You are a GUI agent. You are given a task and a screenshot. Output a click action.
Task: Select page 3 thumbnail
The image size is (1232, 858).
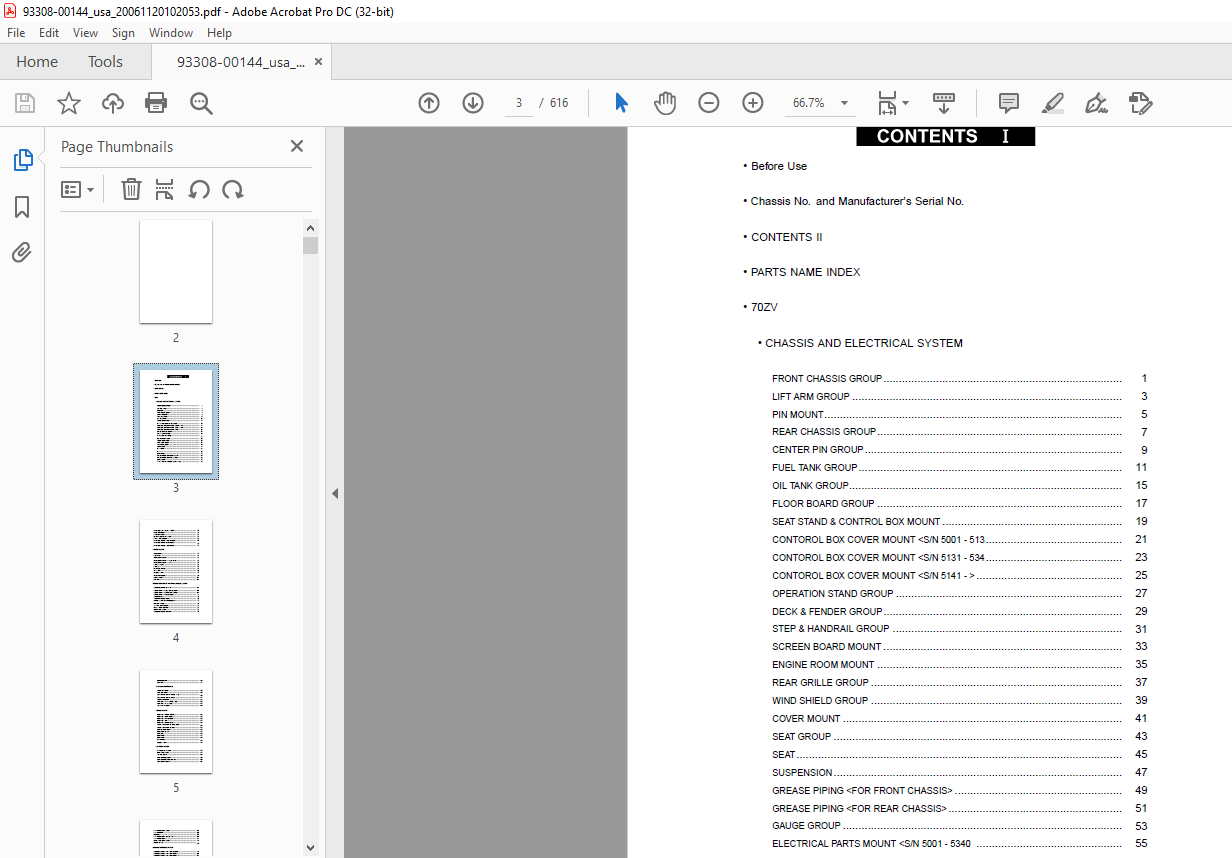[x=176, y=421]
